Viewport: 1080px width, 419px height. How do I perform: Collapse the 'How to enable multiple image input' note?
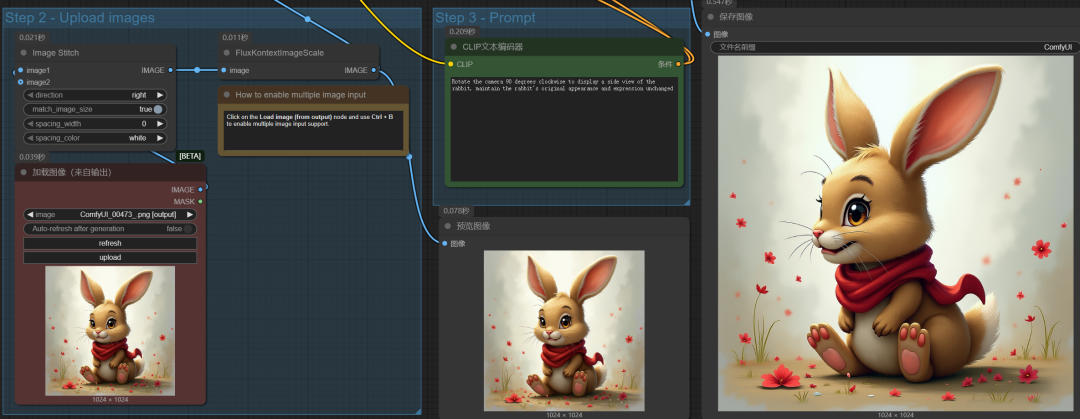click(x=227, y=95)
